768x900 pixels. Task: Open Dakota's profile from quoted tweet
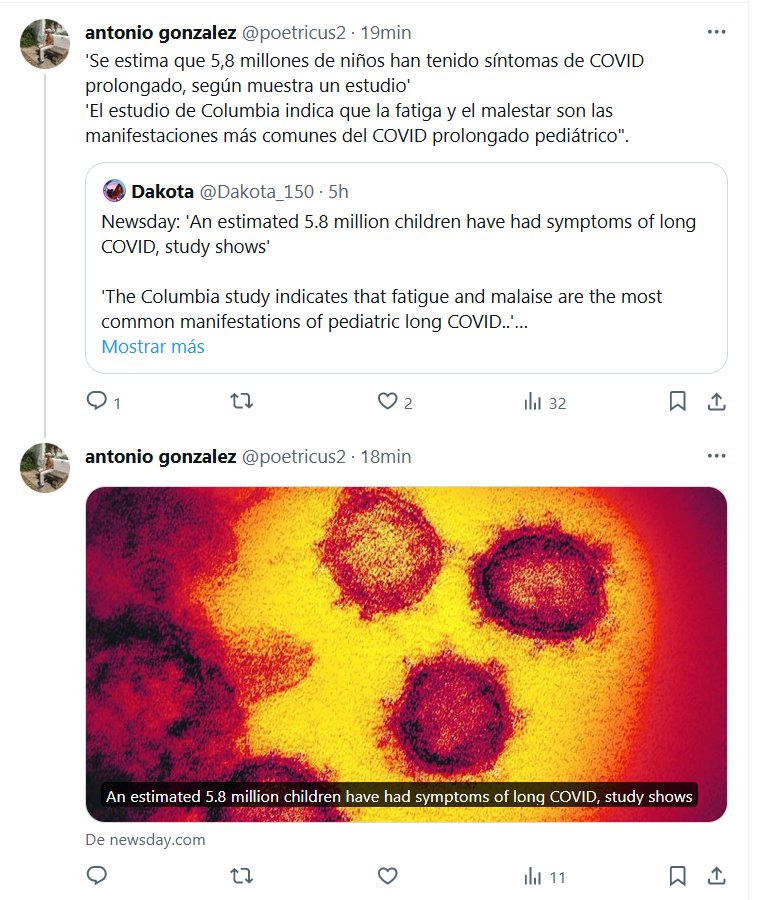162,191
